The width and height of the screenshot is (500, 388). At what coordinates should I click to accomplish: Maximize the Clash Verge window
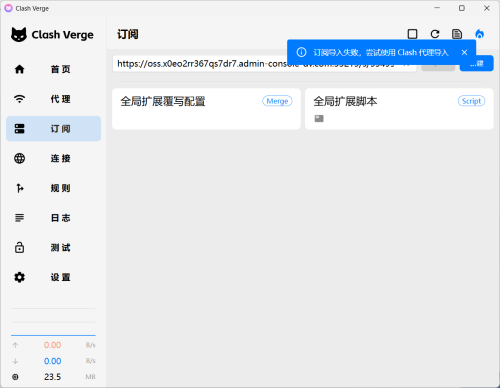[462, 8]
